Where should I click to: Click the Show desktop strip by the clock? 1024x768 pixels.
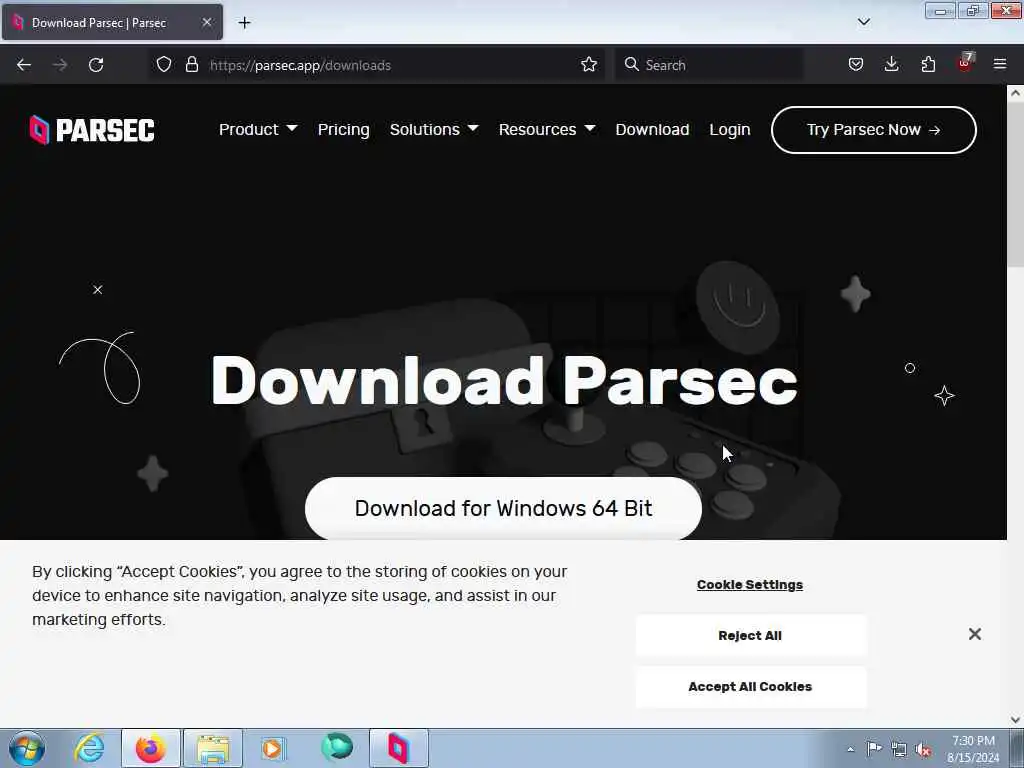click(x=1017, y=749)
